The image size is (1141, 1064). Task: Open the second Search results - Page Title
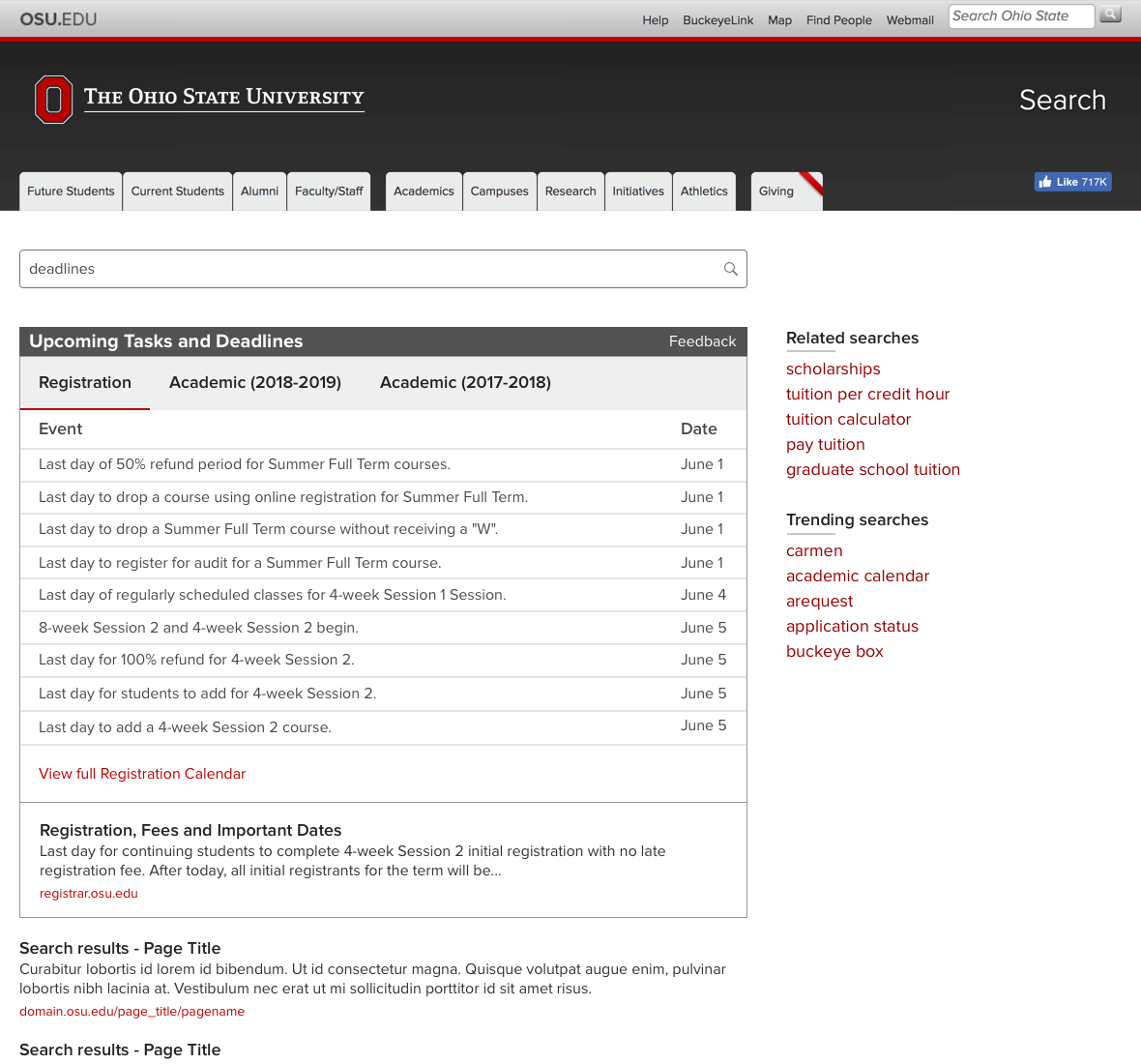120,1050
